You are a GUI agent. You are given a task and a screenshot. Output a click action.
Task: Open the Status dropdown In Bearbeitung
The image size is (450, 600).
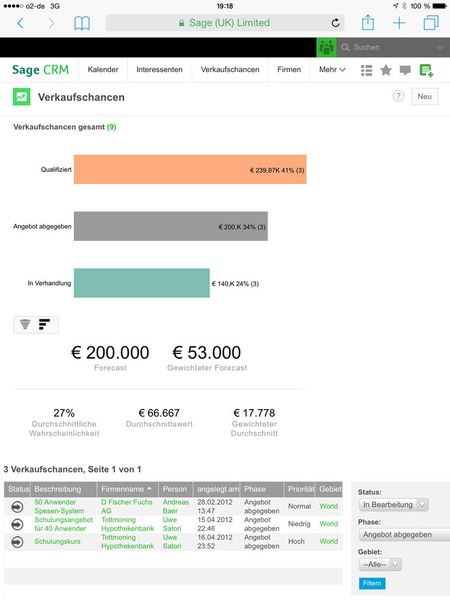tap(393, 505)
